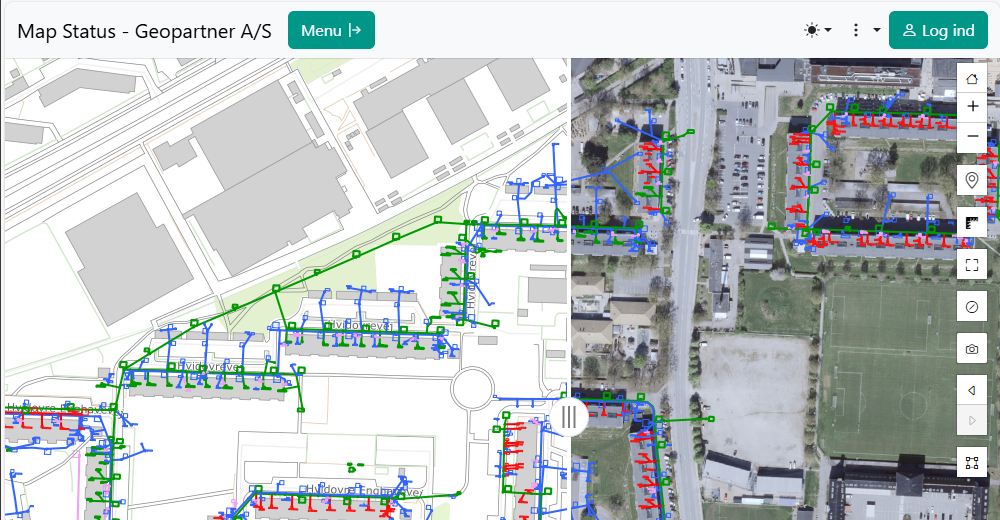Click the Log ind button
1000x520 pixels.
(937, 30)
